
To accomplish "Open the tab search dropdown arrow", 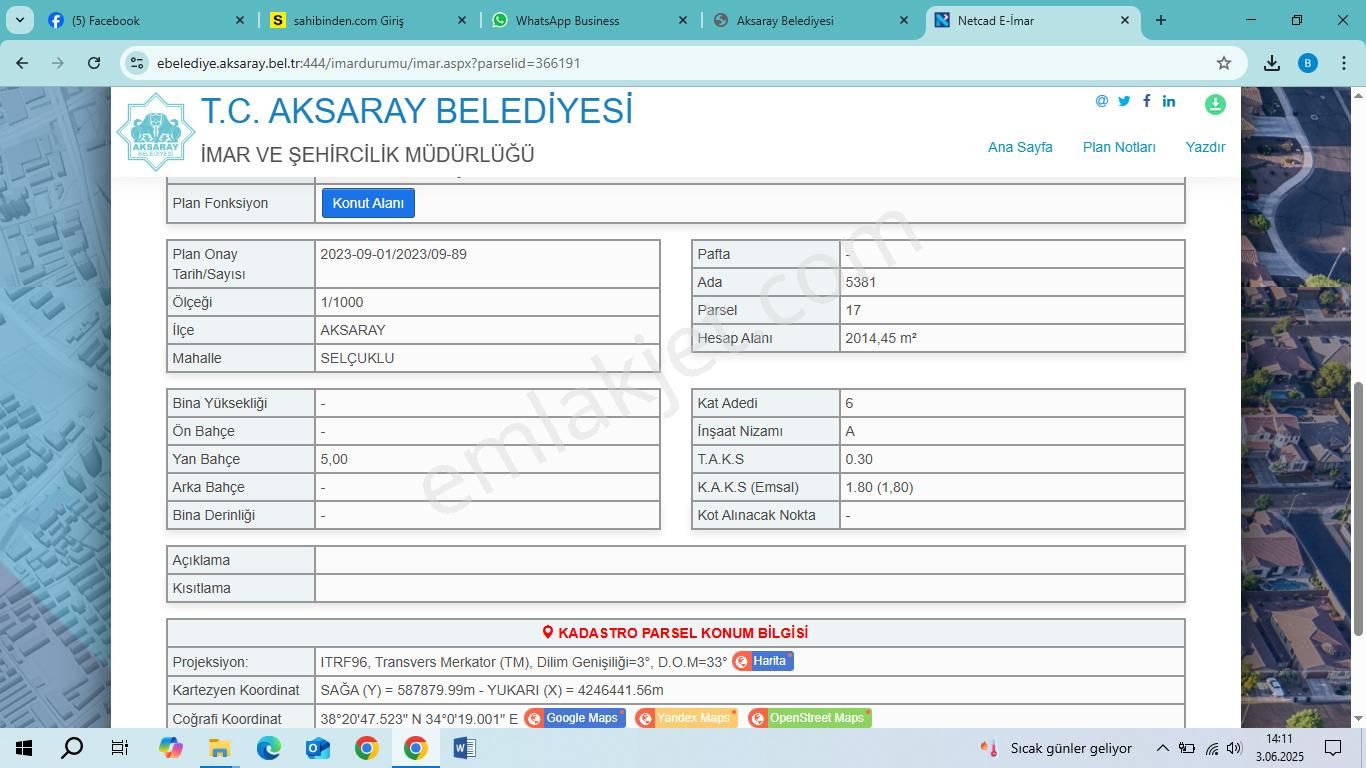I will (20, 20).
